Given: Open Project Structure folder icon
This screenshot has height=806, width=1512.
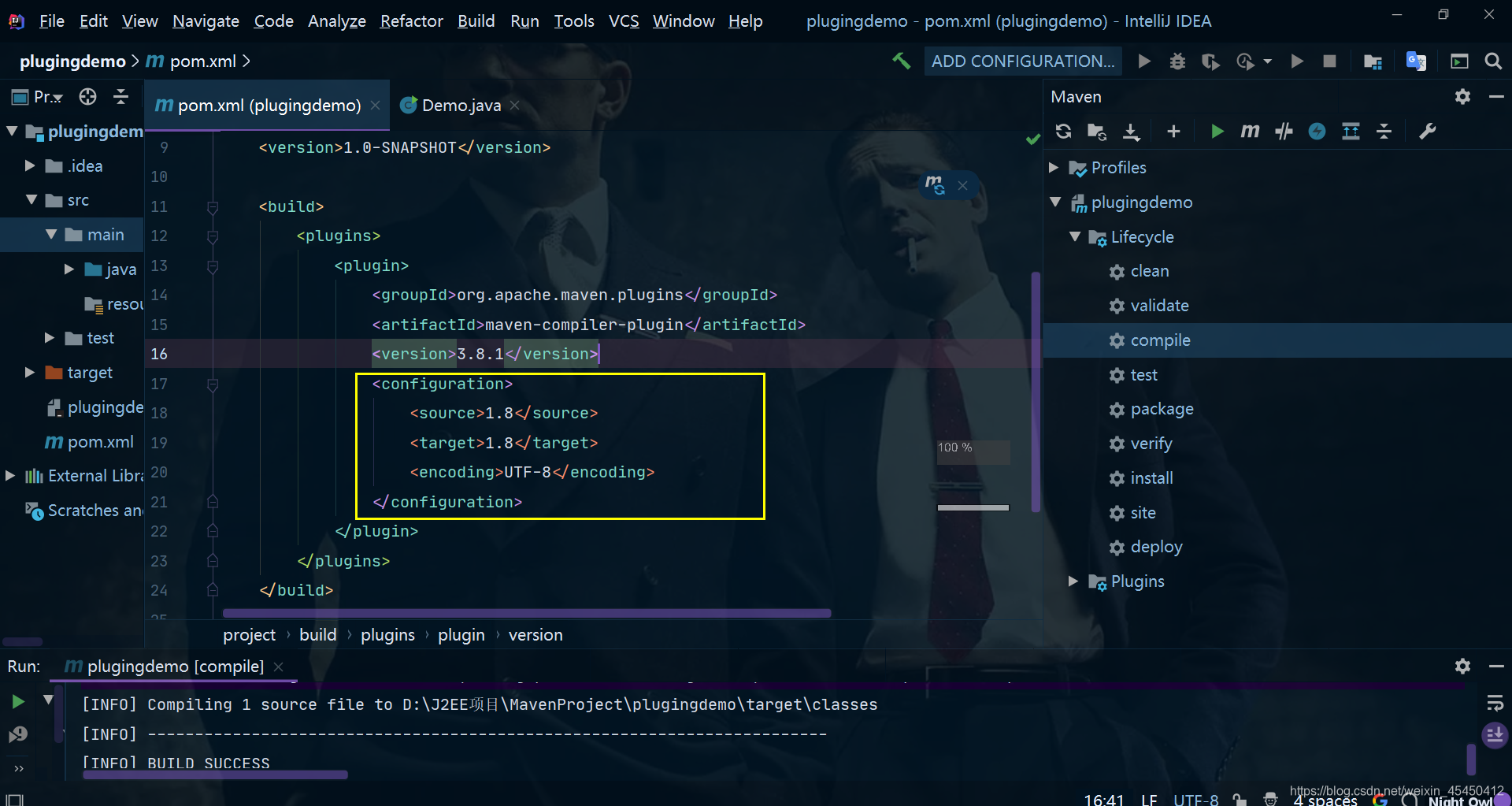Looking at the screenshot, I should (x=1373, y=61).
